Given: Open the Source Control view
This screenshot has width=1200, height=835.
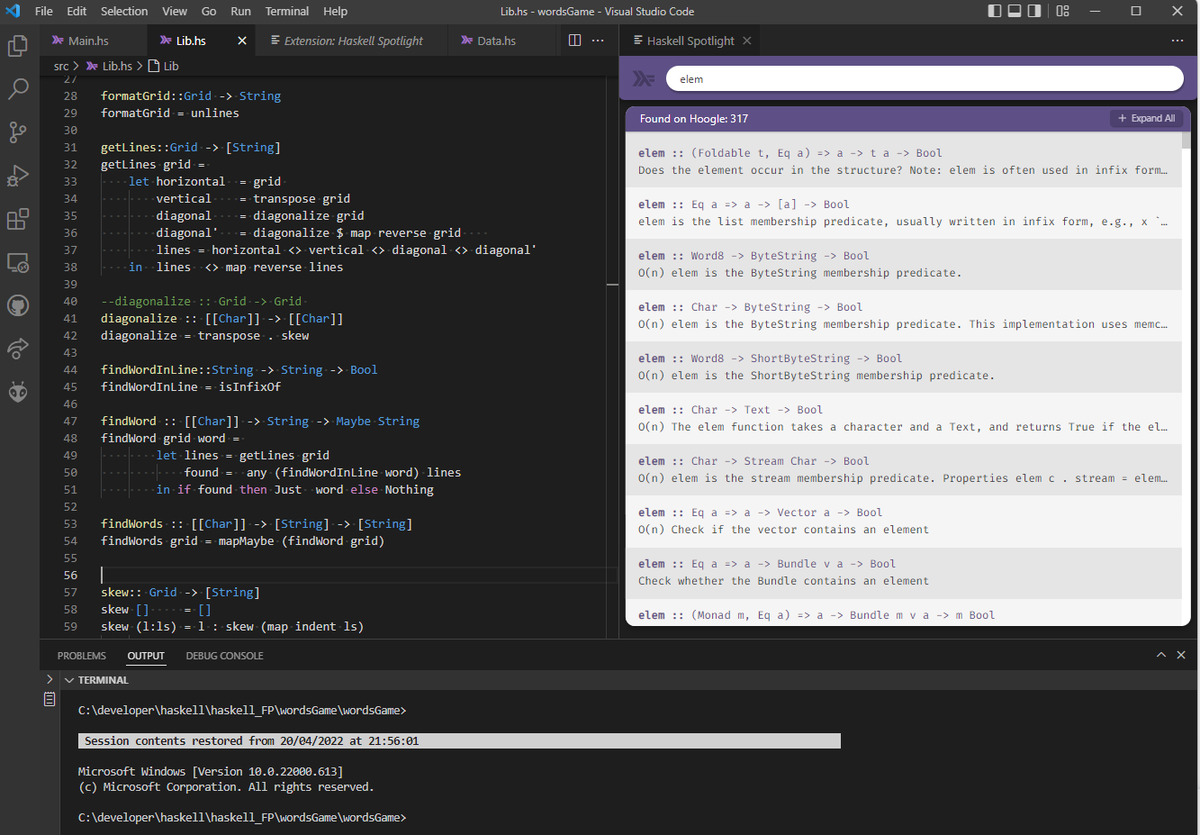Looking at the screenshot, I should click(18, 132).
